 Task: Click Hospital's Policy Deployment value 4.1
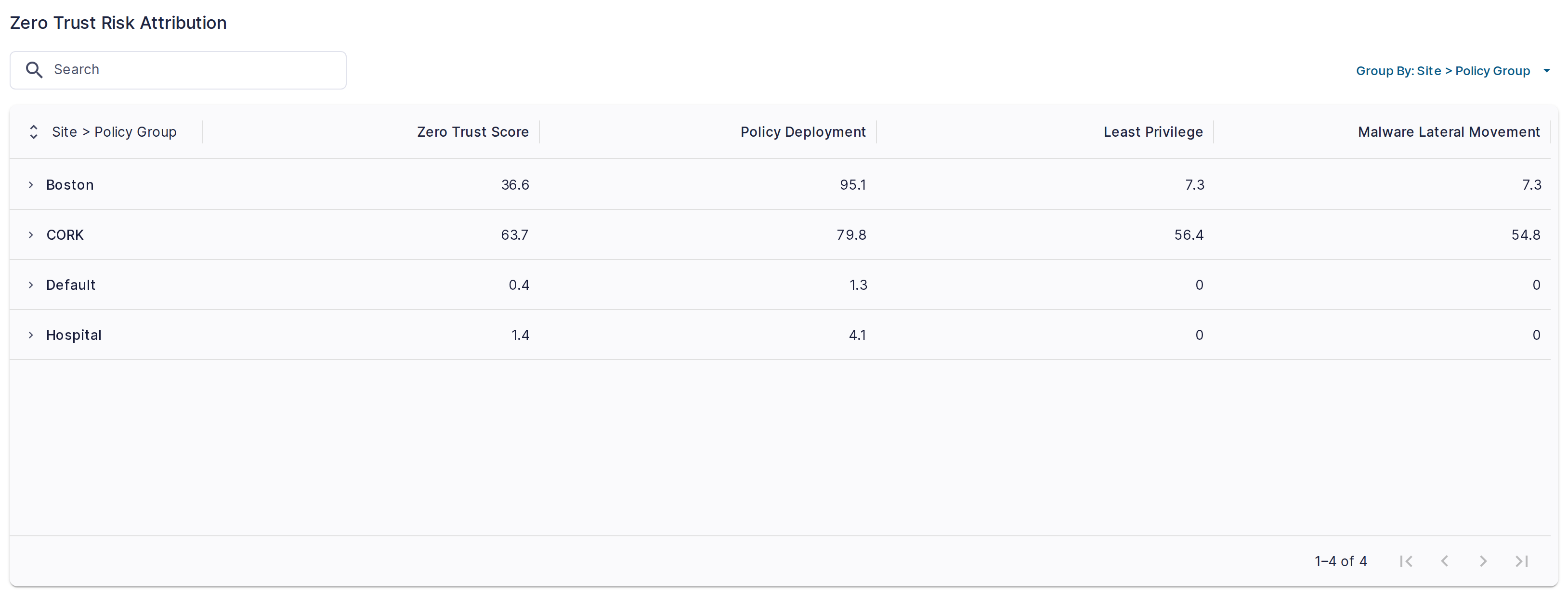pyautogui.click(x=857, y=336)
